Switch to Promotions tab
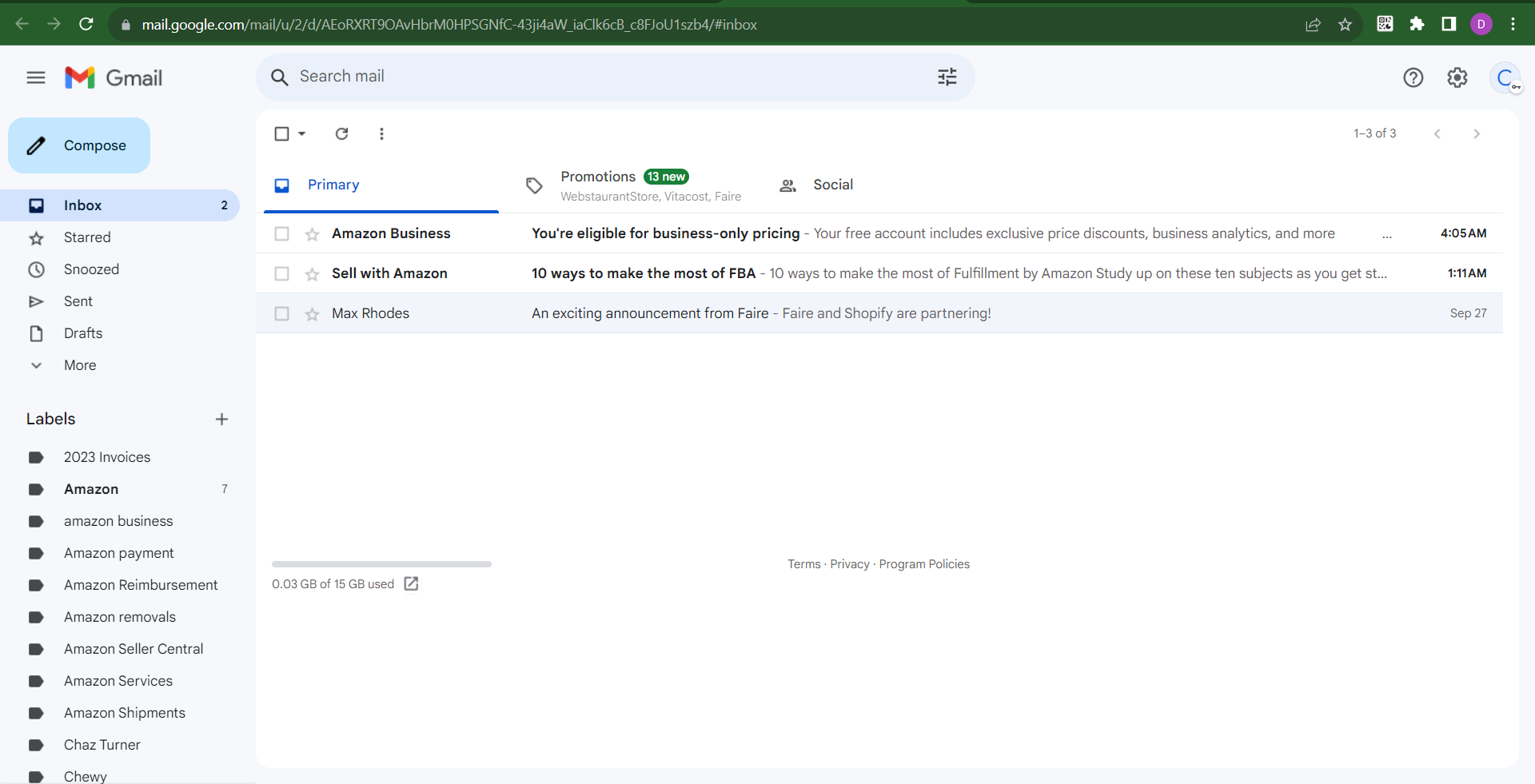Image resolution: width=1535 pixels, height=784 pixels. 634,185
